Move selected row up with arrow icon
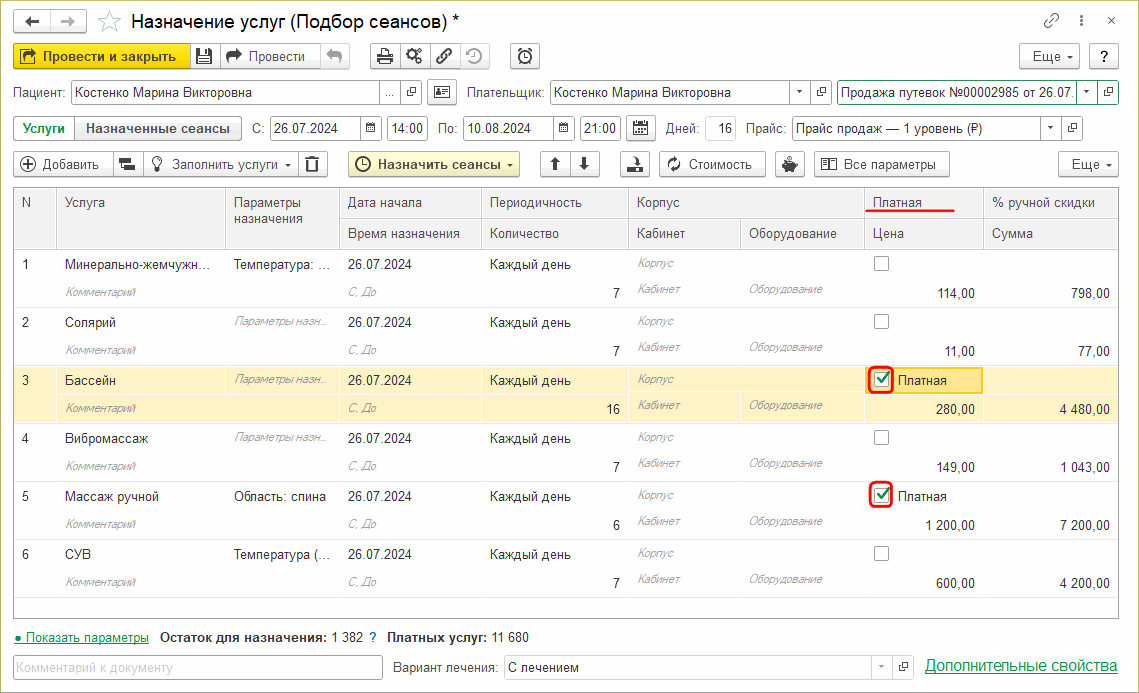 pos(555,165)
